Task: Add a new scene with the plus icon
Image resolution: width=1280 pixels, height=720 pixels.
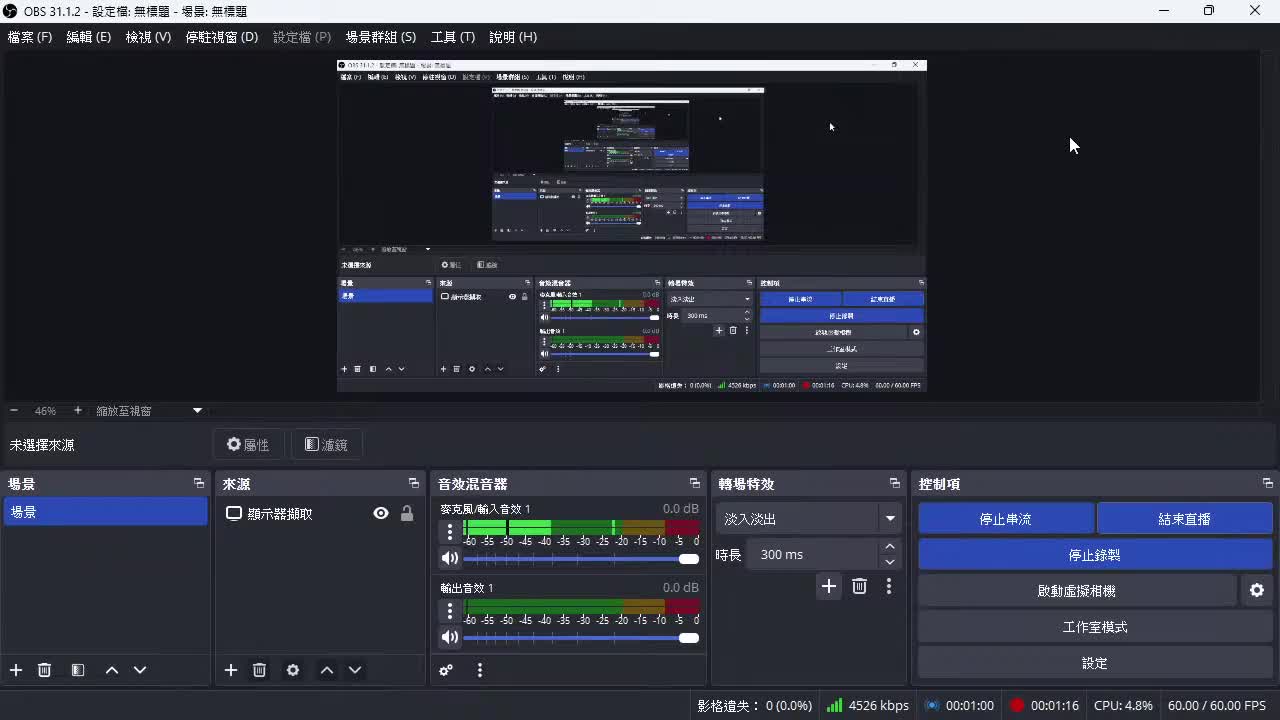Action: 16,670
